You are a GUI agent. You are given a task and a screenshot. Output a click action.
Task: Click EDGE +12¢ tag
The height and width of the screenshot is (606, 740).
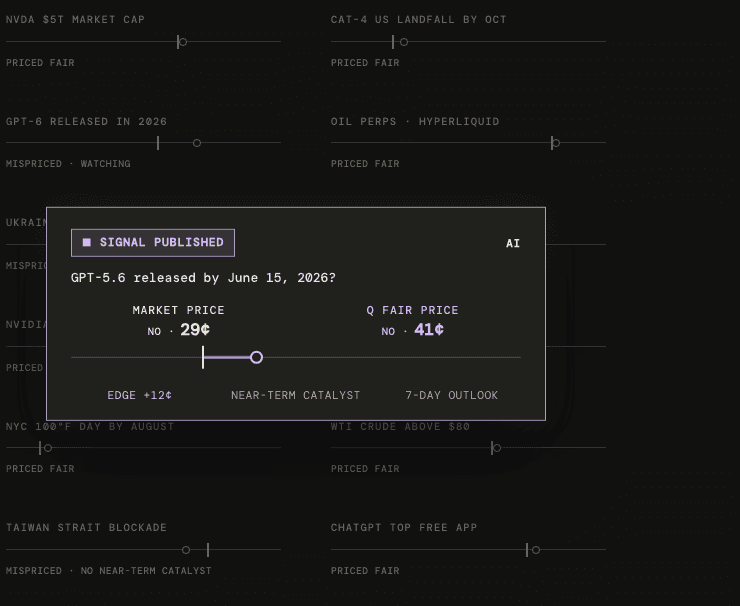139,395
